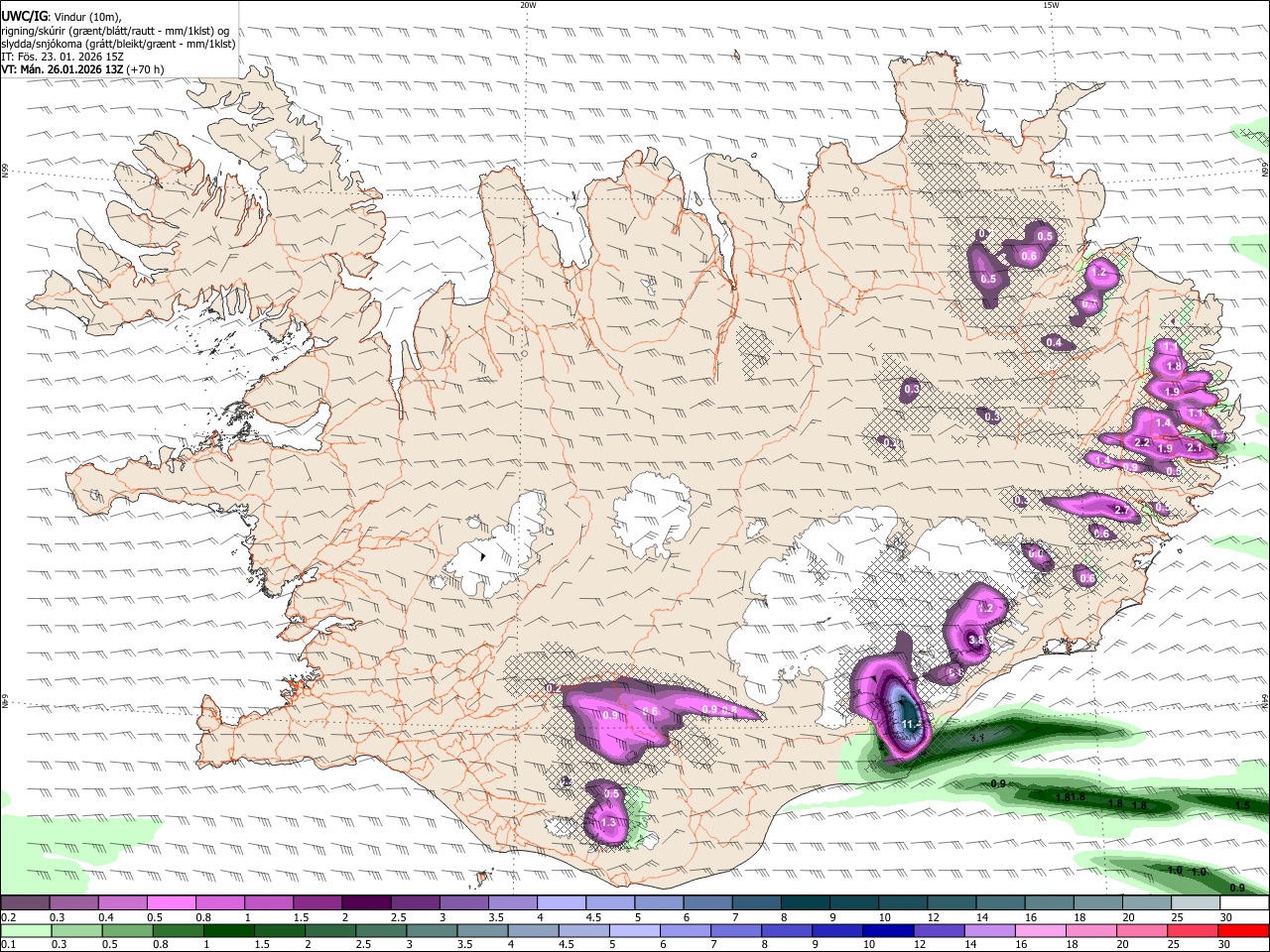Click the '3.8' snowfall value label
Screen dimensions: 1270x952
coord(975,641)
